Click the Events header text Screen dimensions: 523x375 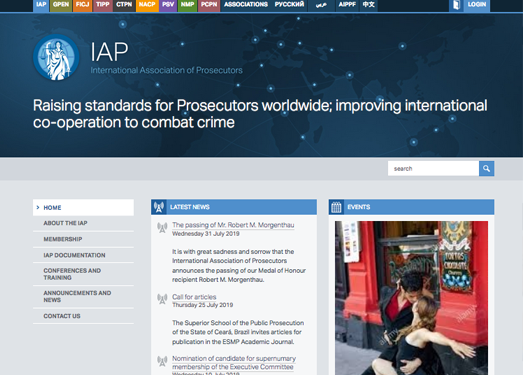pos(359,207)
